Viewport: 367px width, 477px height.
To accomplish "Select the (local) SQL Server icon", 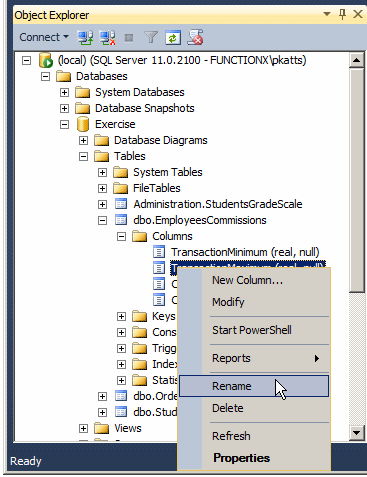I will tap(46, 60).
